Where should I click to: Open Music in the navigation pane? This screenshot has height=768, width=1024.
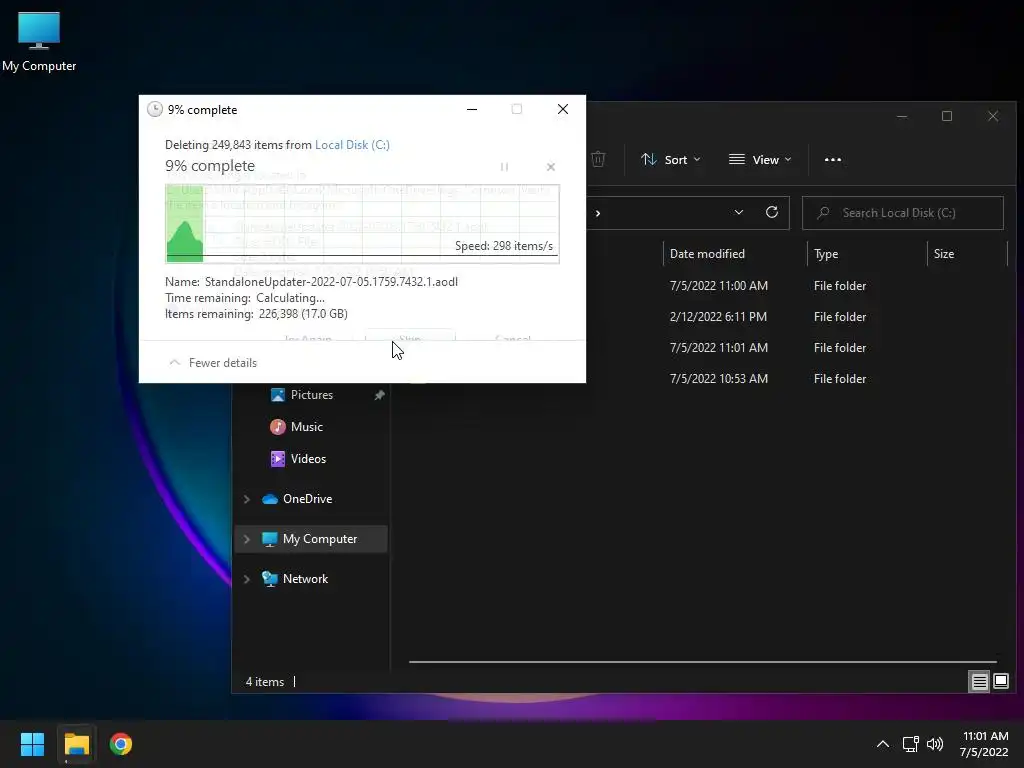click(x=307, y=427)
